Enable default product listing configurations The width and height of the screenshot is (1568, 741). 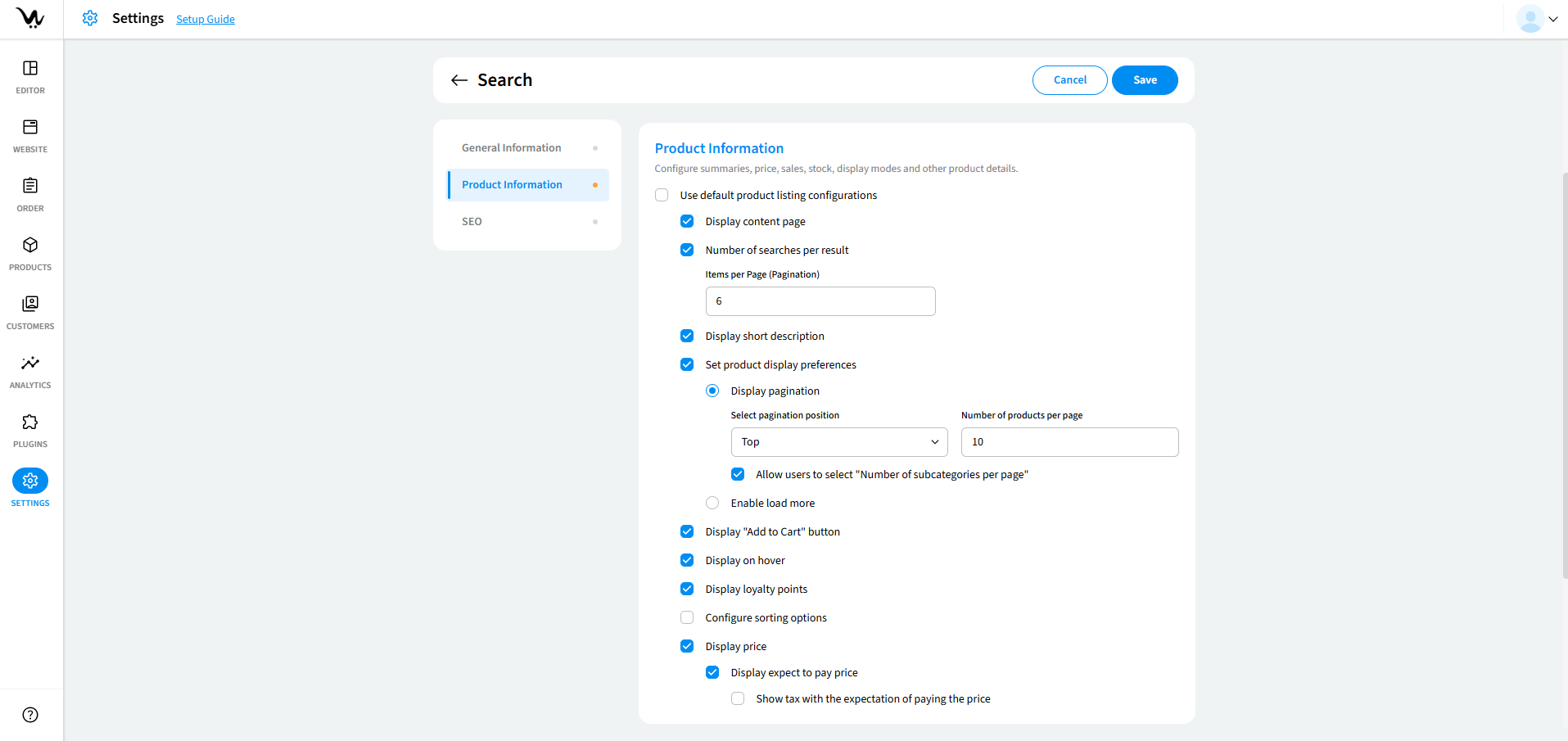tap(662, 195)
